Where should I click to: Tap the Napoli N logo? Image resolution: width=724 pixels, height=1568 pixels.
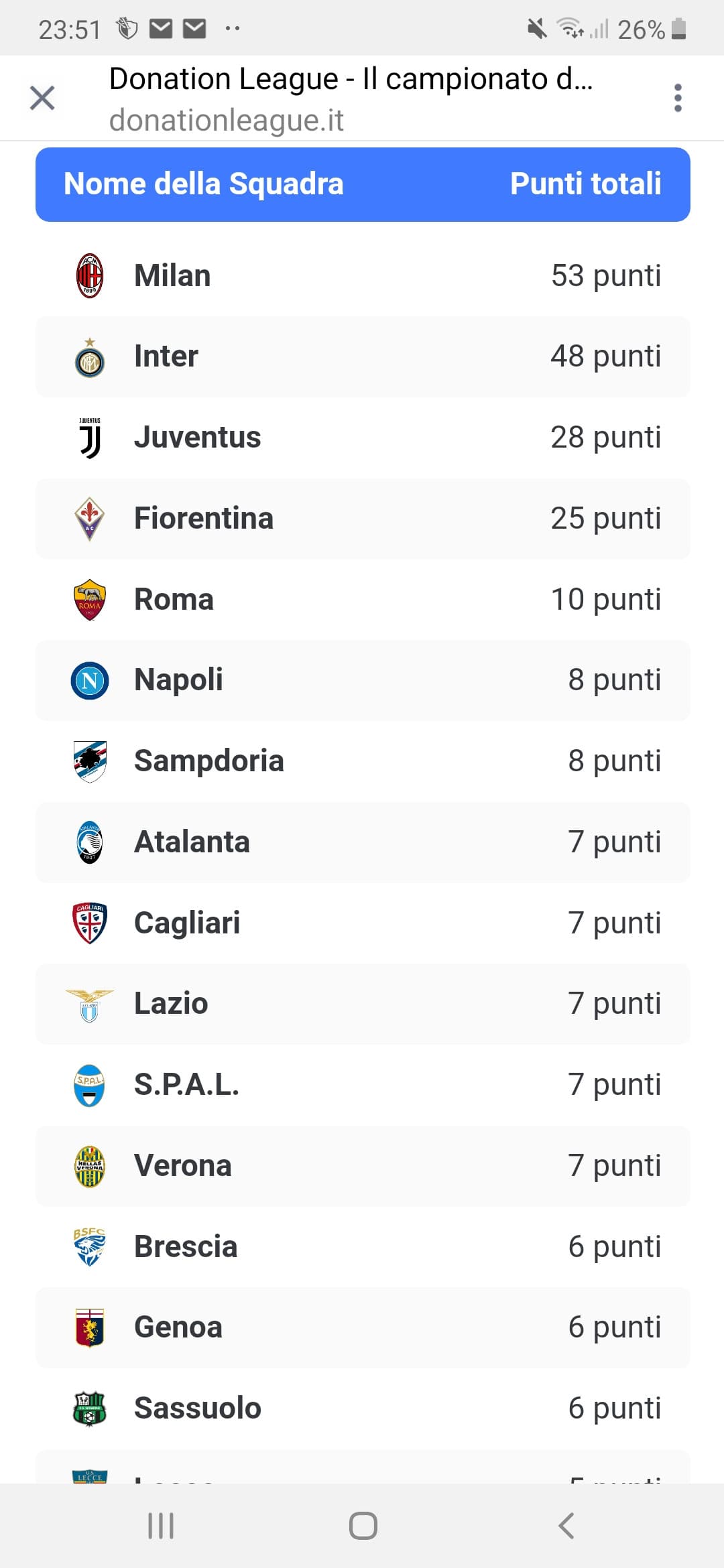tap(89, 681)
